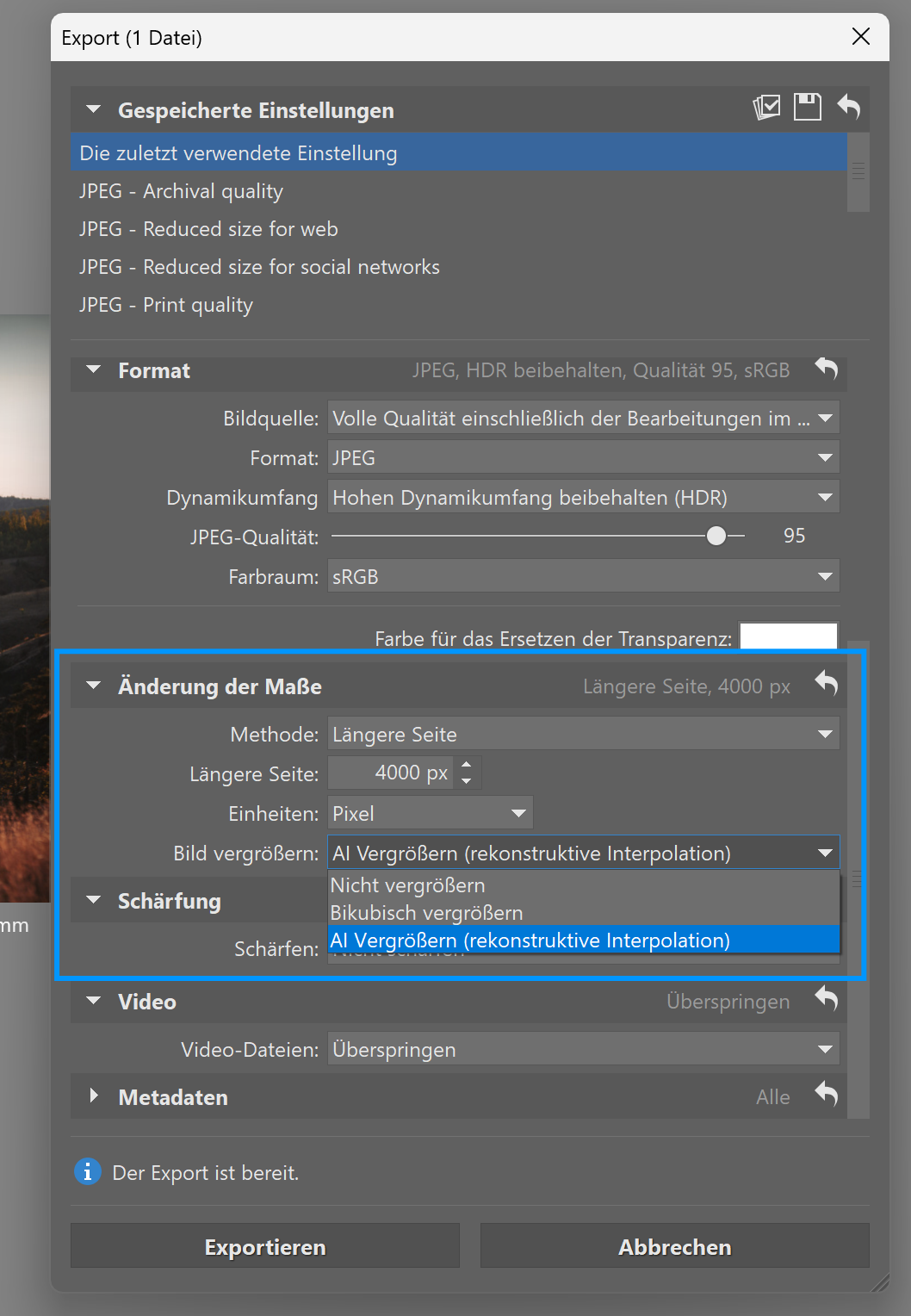The image size is (911, 1316).
Task: Click the Exportieren button
Action: coord(265,1246)
